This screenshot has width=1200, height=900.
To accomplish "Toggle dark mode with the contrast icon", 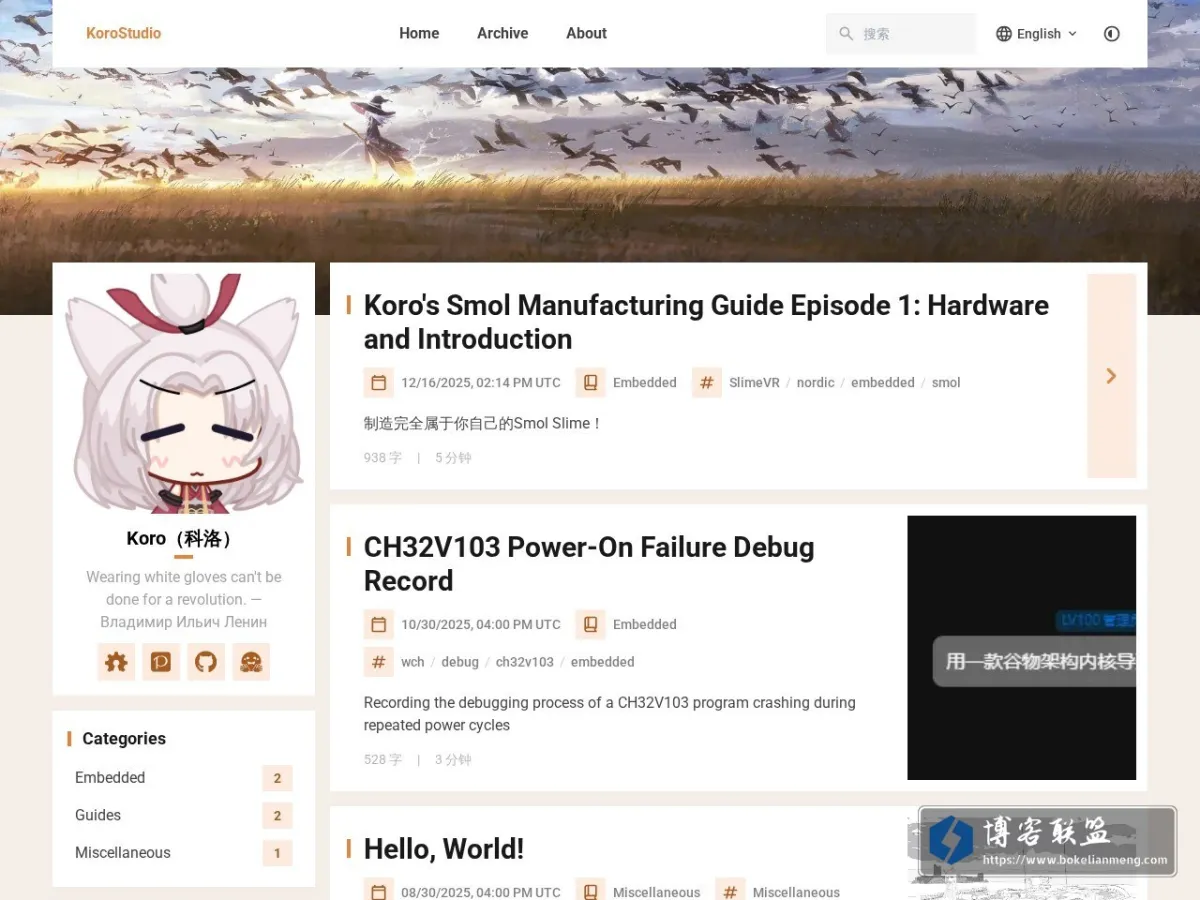I will [1111, 34].
